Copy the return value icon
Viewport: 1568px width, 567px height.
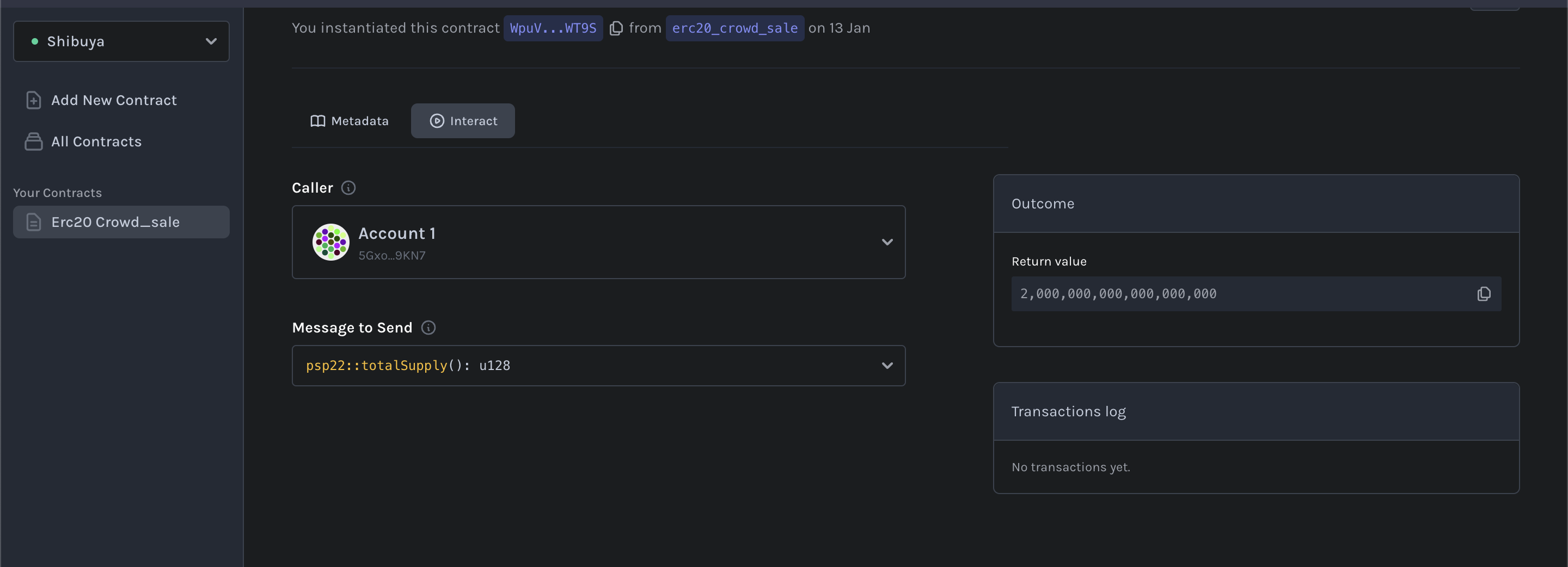pyautogui.click(x=1484, y=294)
